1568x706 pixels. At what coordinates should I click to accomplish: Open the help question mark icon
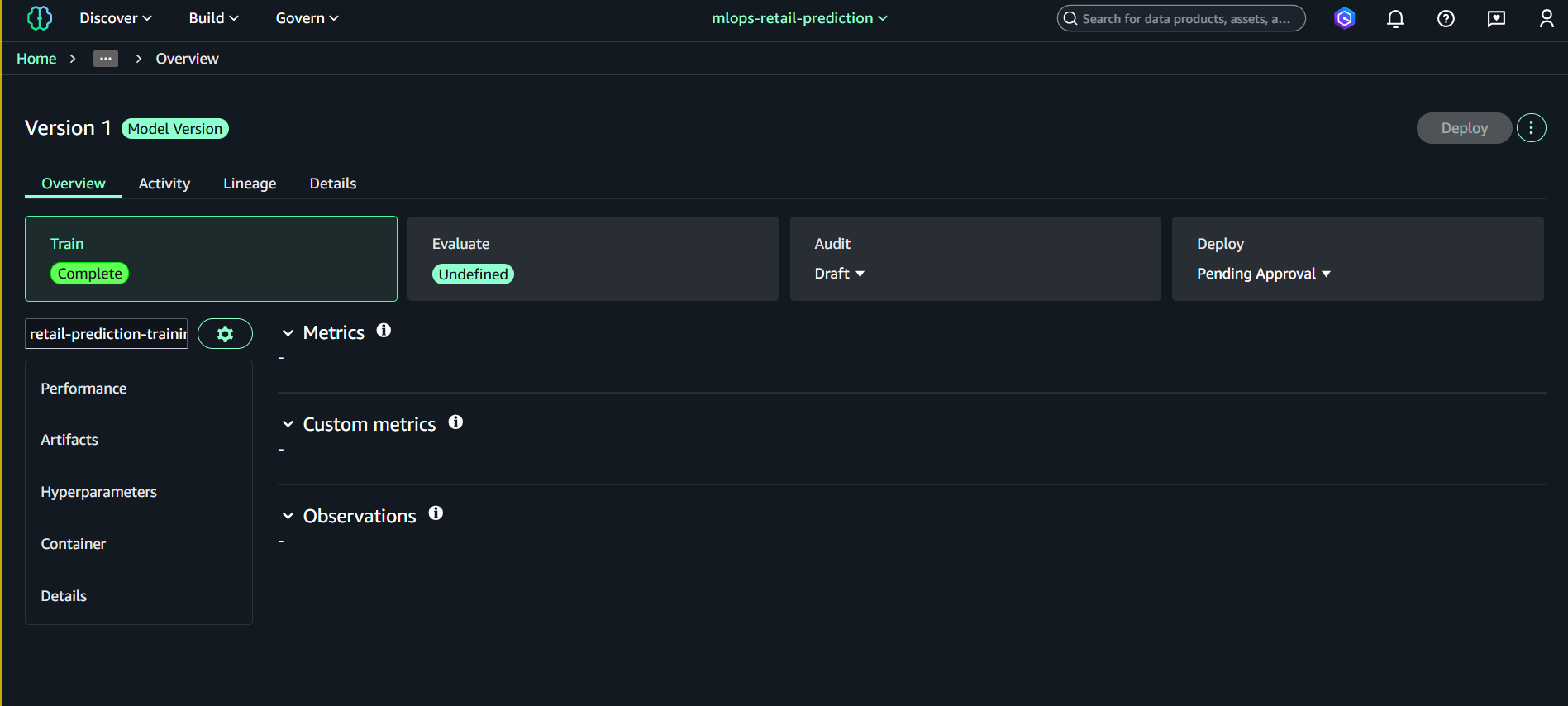pyautogui.click(x=1446, y=18)
